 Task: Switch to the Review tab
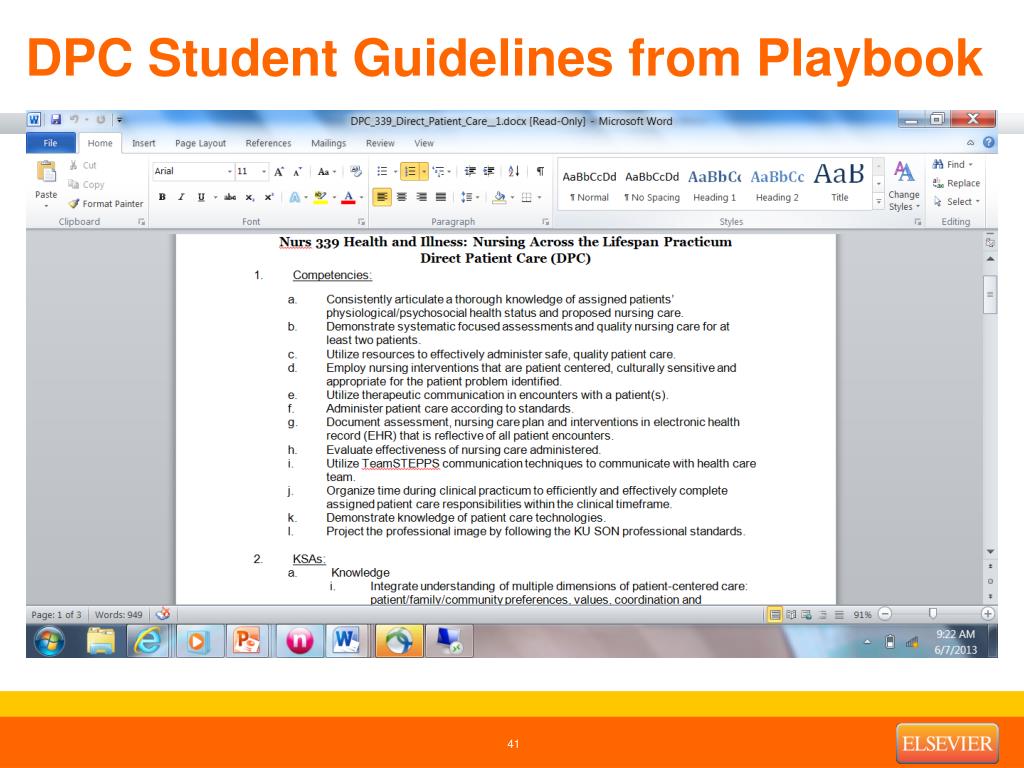click(x=380, y=143)
